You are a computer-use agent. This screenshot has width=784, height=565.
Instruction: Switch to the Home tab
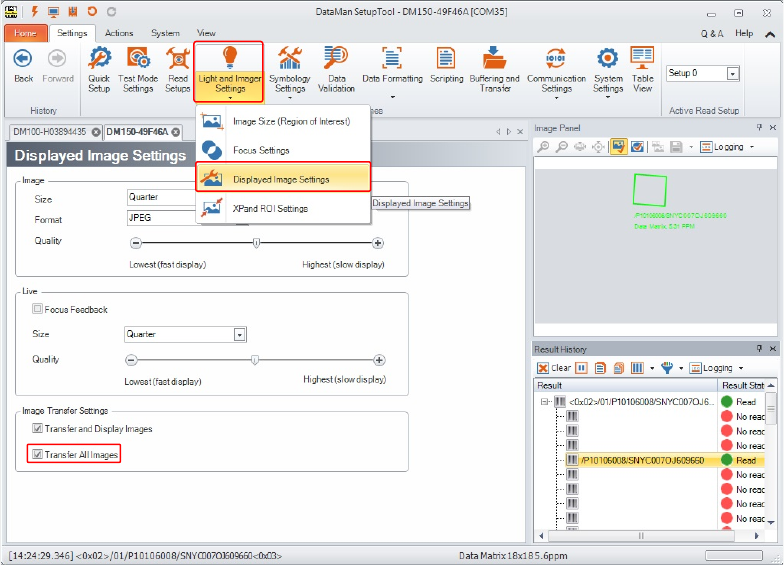coord(26,33)
